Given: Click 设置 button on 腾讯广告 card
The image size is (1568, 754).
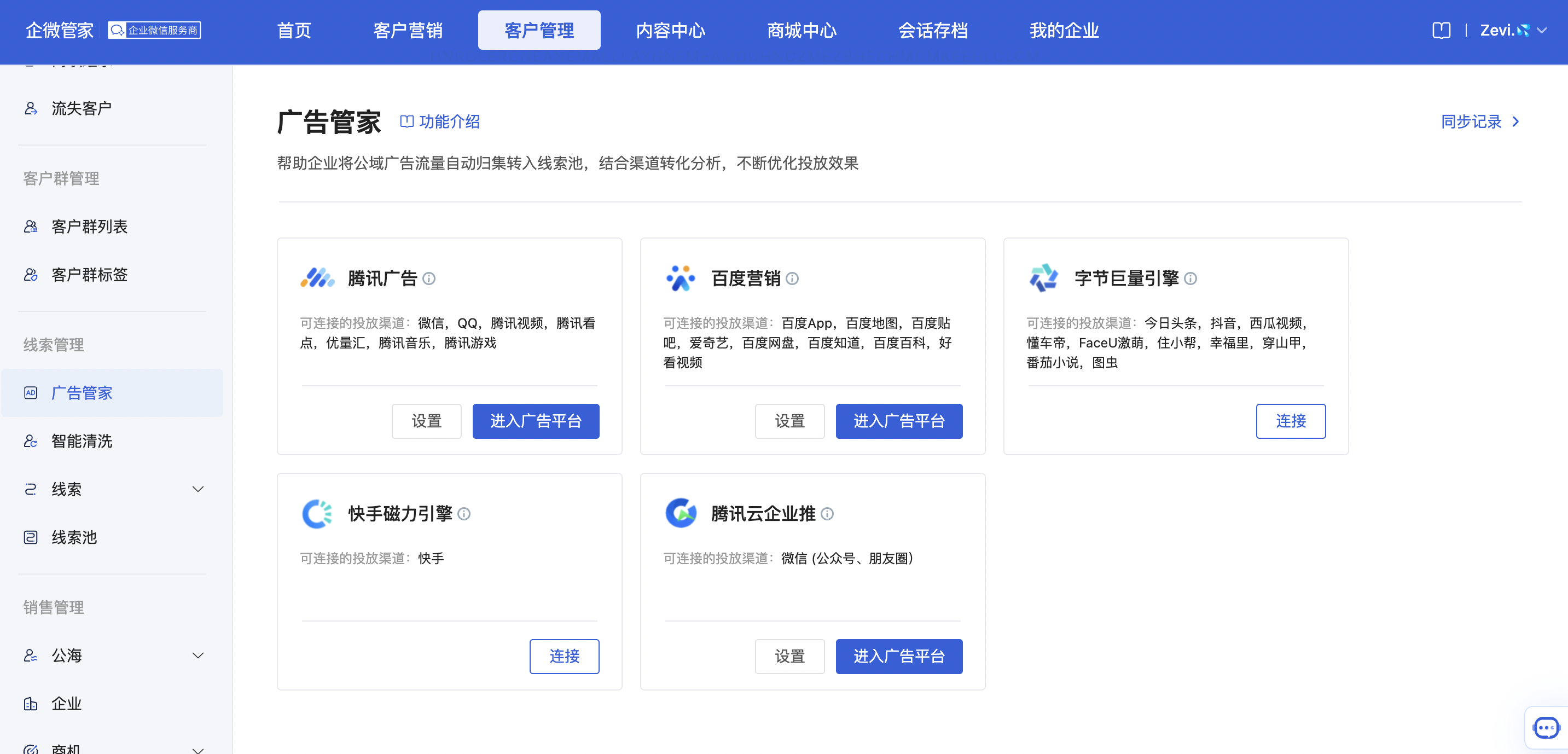Looking at the screenshot, I should (427, 421).
